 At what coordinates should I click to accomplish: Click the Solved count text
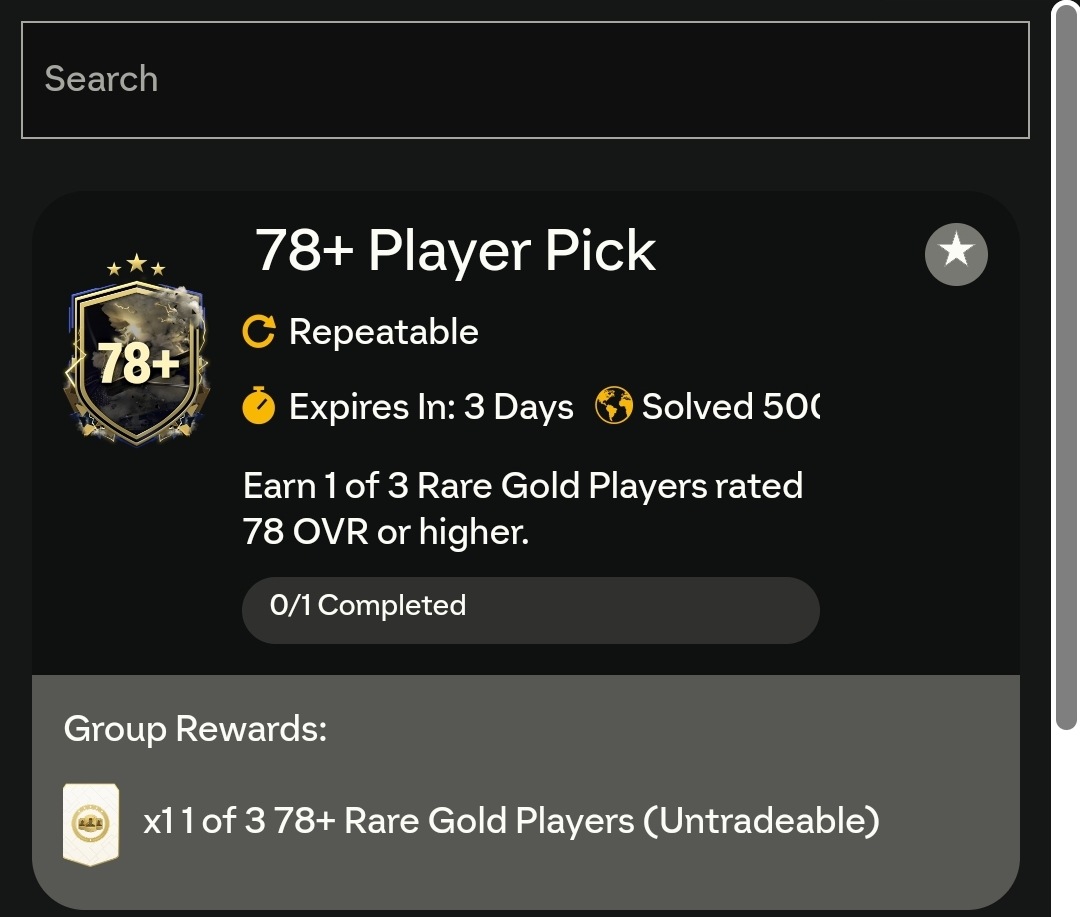pyautogui.click(x=731, y=406)
